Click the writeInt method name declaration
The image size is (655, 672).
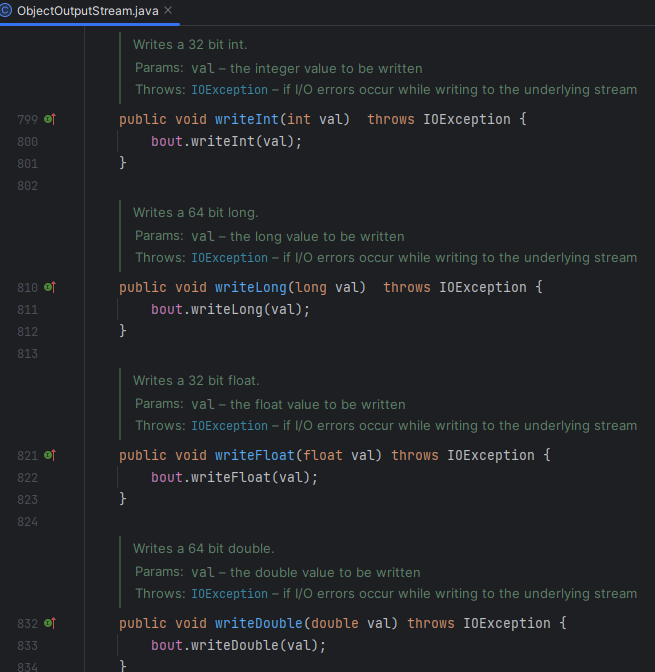[246, 119]
